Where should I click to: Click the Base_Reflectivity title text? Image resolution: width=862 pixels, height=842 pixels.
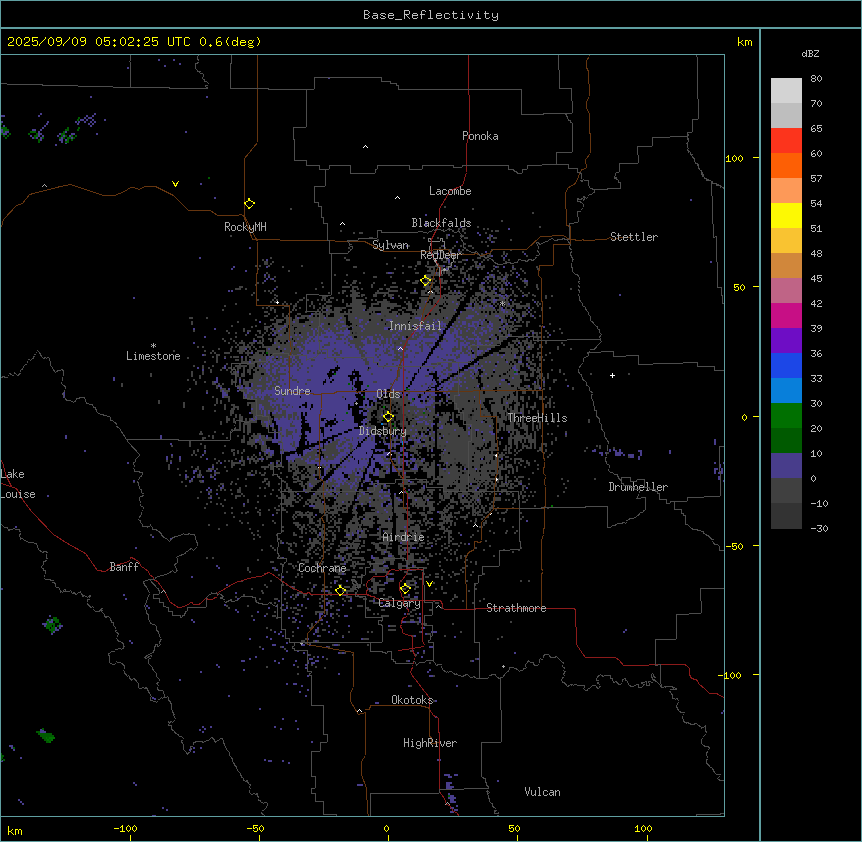[431, 15]
